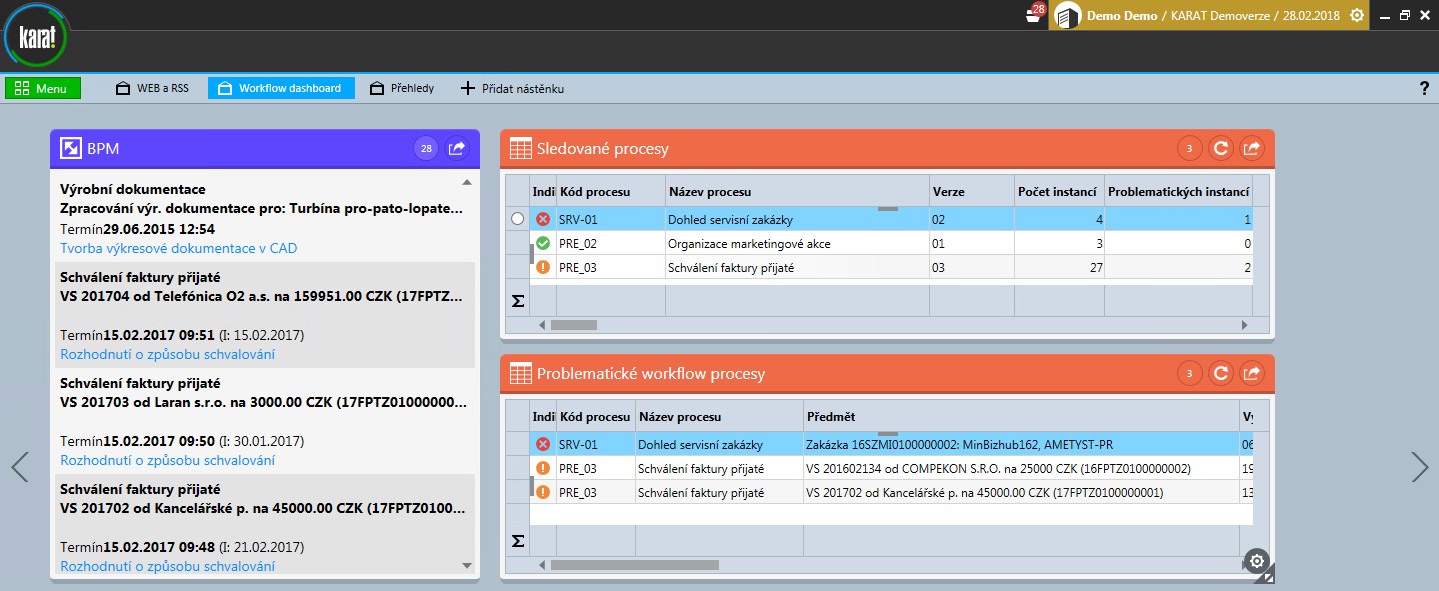Refresh the Problematické workflow procesy panel
The image size is (1439, 591).
[x=1220, y=374]
